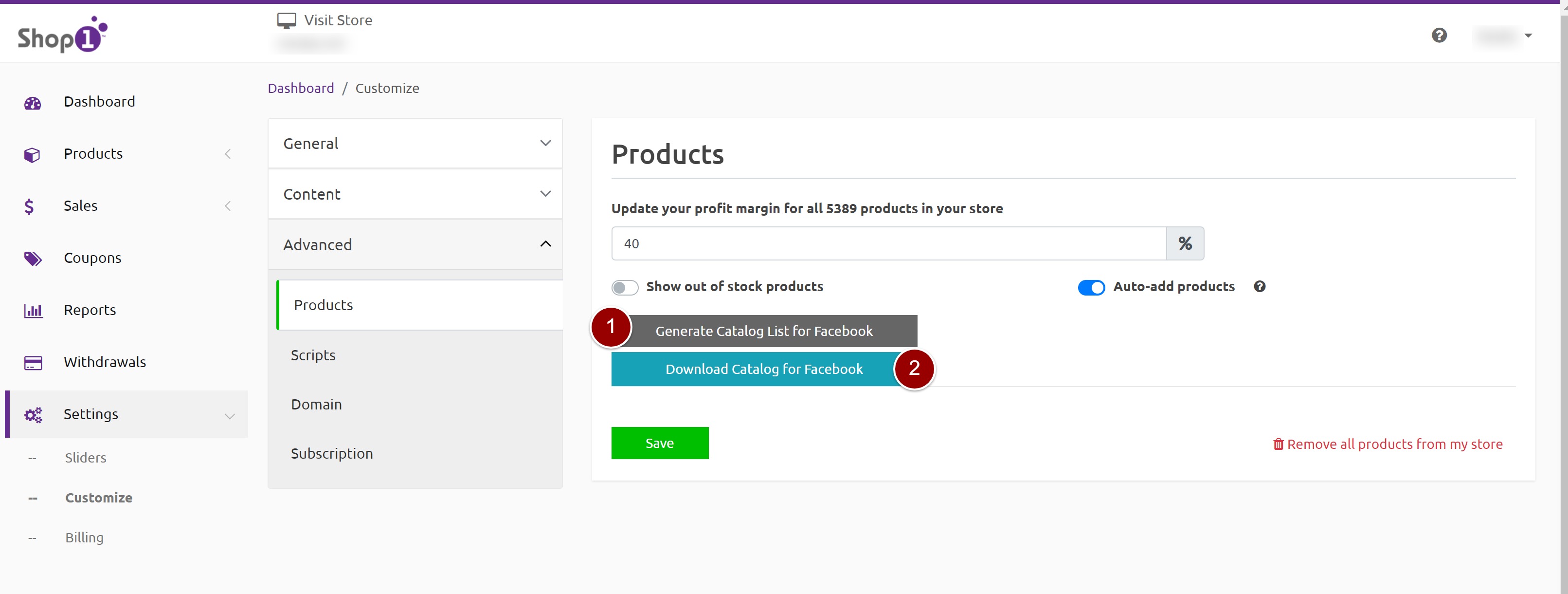1568x594 pixels.
Task: Open the Scripts submenu item
Action: click(x=313, y=354)
